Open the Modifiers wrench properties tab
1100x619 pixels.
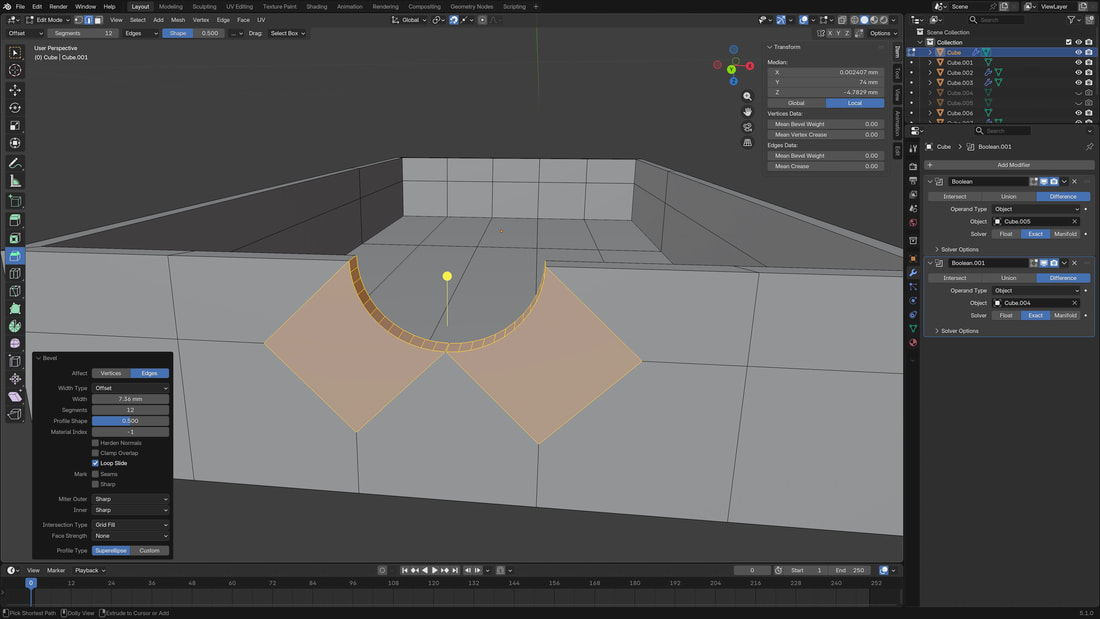pos(913,272)
